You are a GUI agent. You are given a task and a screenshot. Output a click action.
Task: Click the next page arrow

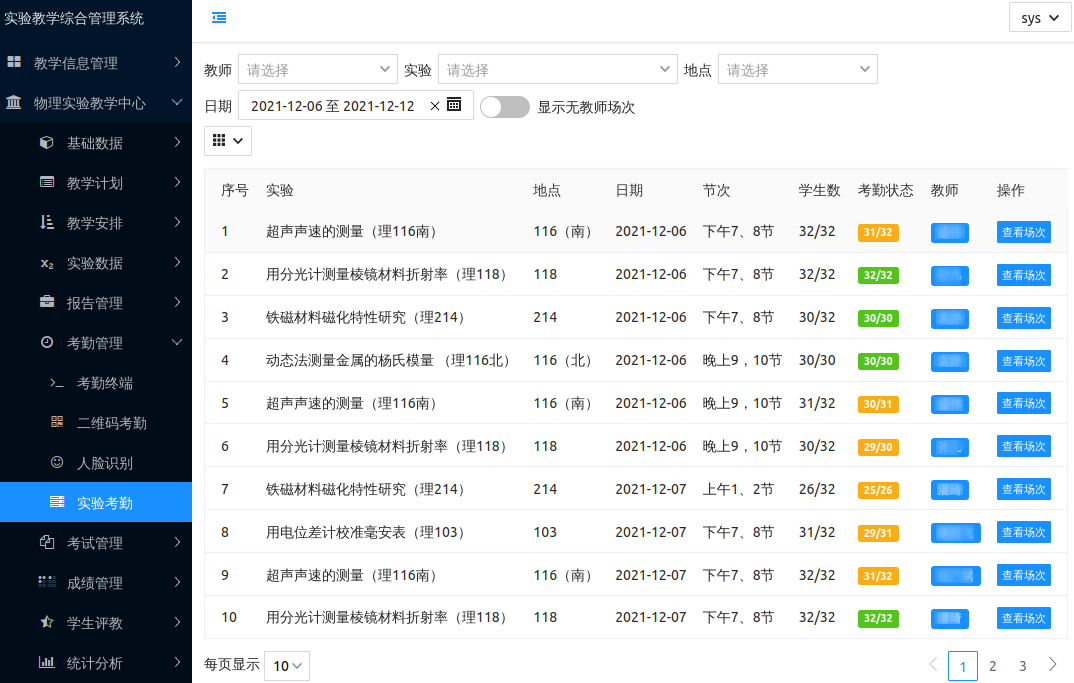1052,665
